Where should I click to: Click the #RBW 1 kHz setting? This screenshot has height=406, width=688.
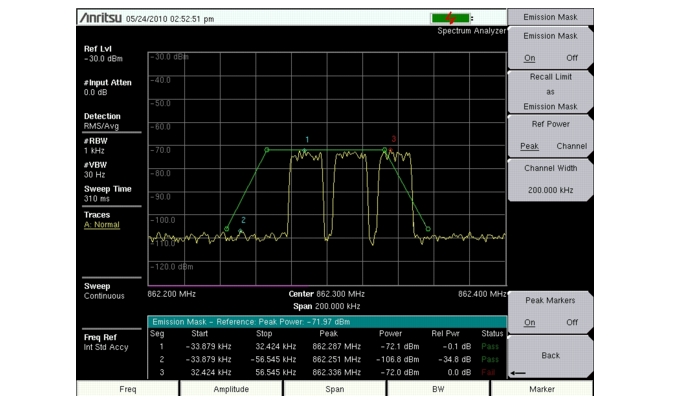click(96, 146)
